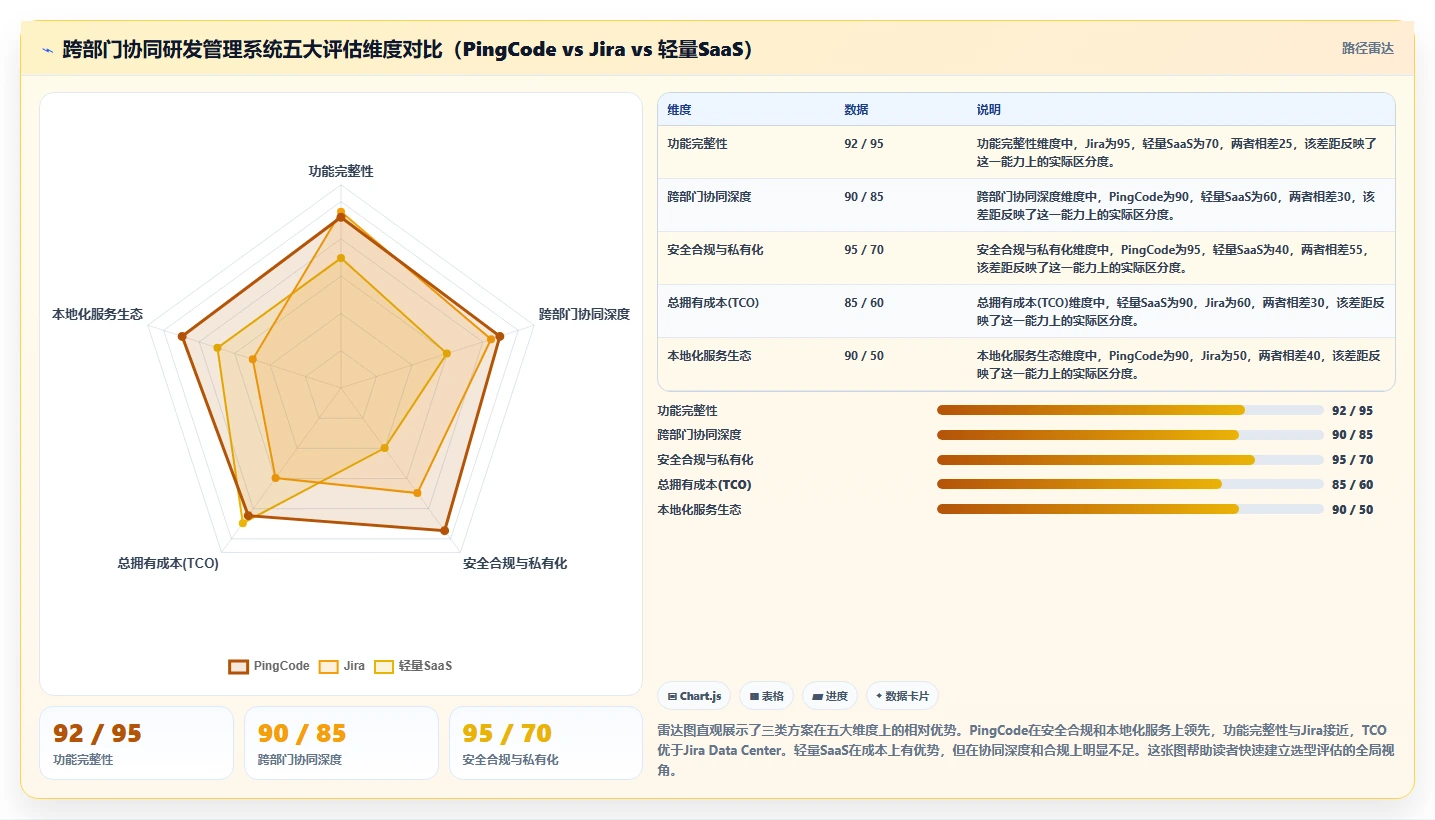Image resolution: width=1435 pixels, height=820 pixels.
Task: Toggle PingCode legend swatch in radar chart
Action: coord(238,667)
